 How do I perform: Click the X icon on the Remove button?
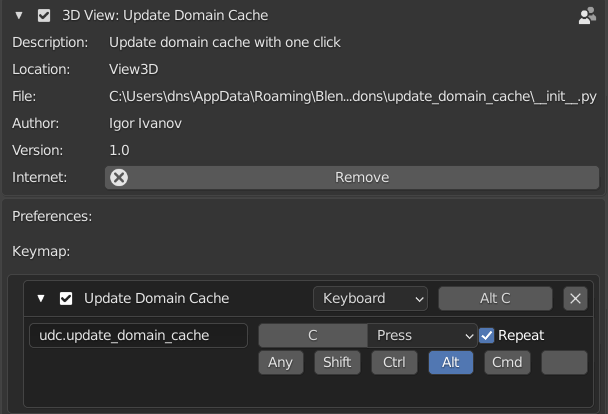(119, 178)
